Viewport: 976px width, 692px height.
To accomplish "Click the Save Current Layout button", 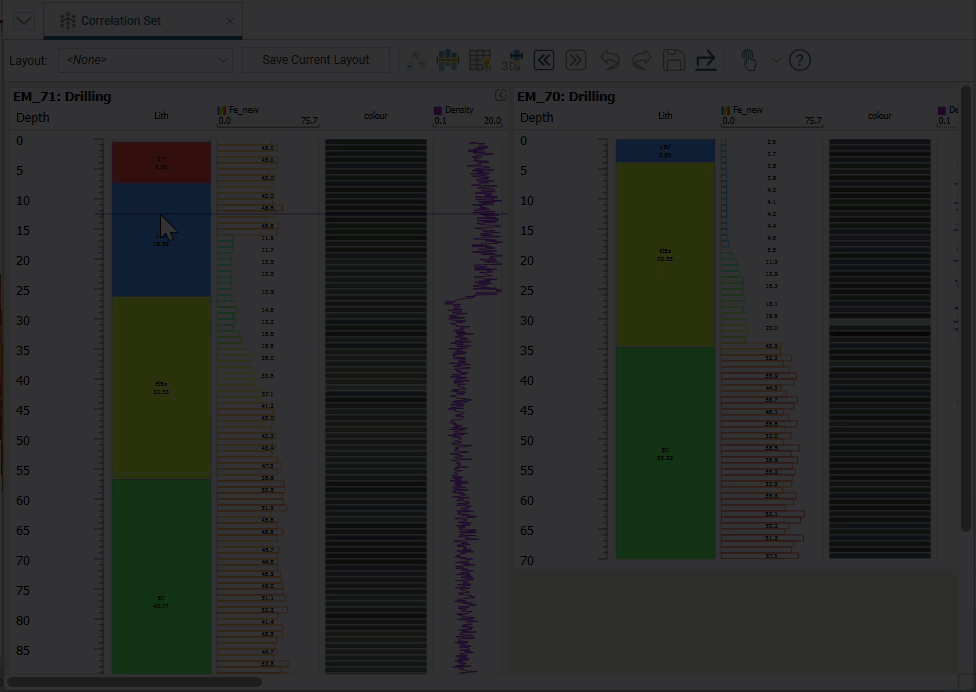I will click(316, 60).
